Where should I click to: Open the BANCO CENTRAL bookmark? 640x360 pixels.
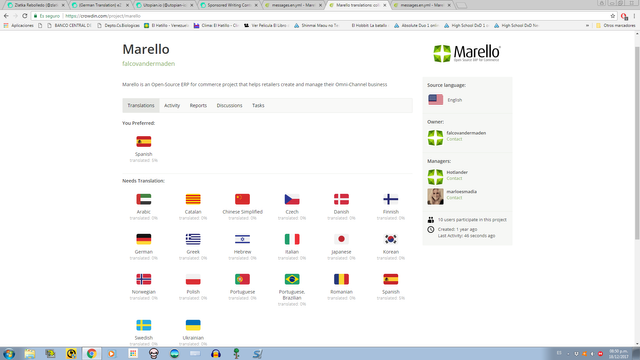(x=69, y=25)
